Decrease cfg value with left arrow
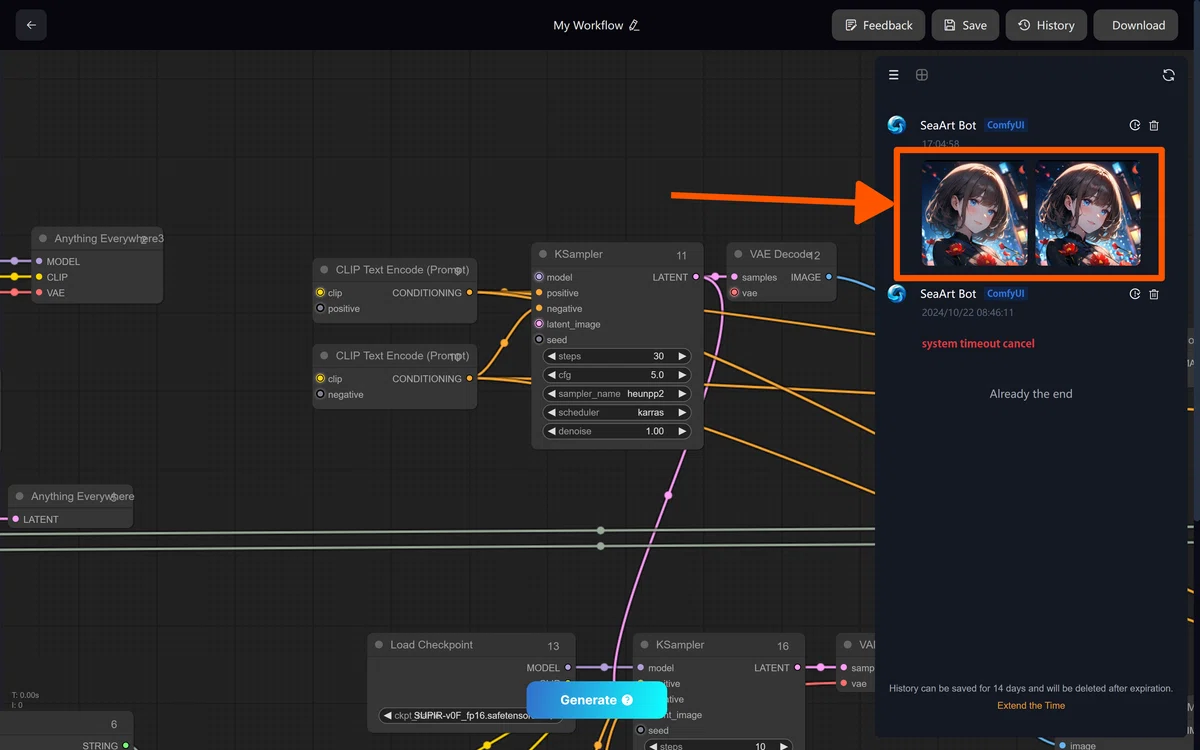 click(551, 375)
